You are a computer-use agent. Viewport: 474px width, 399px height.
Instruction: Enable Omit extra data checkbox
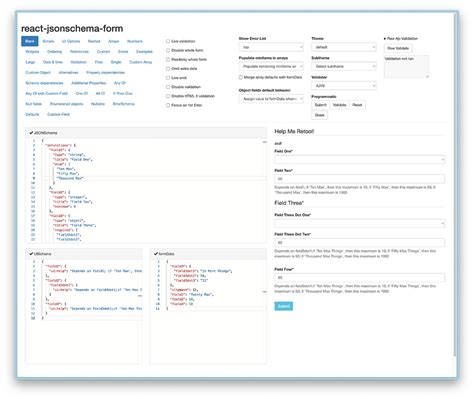pyautogui.click(x=168, y=69)
